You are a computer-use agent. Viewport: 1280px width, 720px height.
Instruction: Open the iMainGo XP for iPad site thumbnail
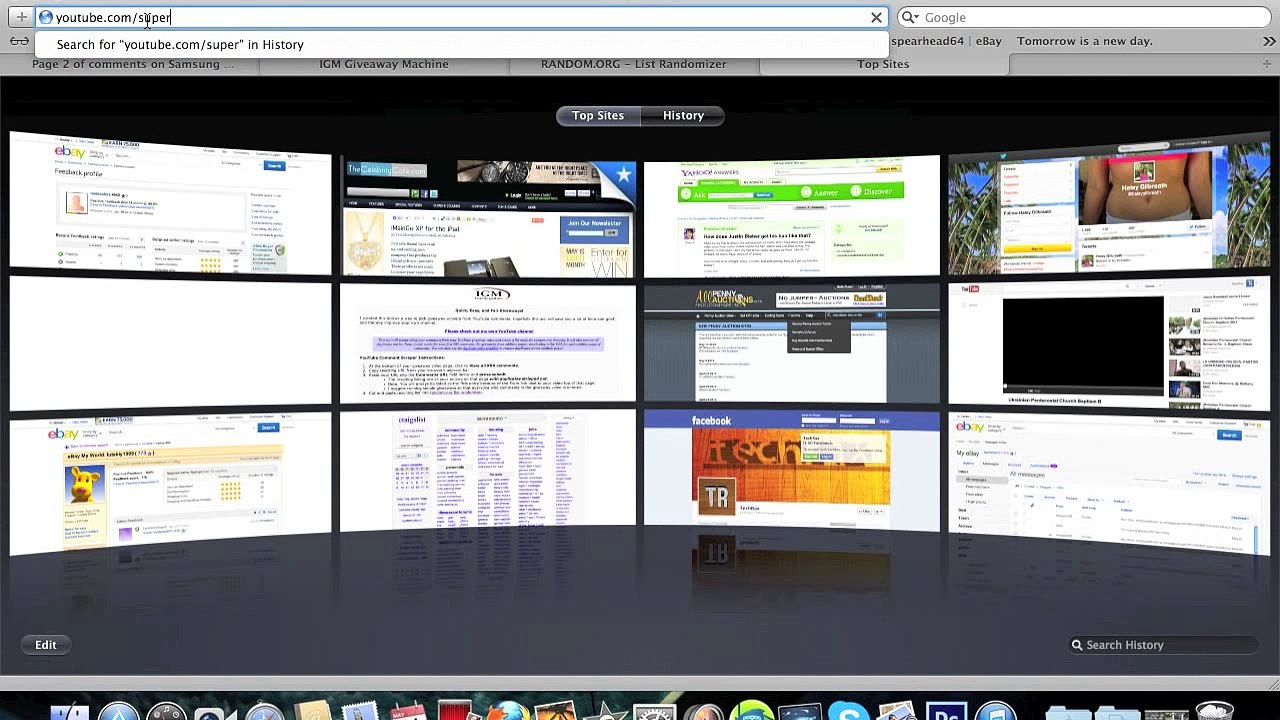pyautogui.click(x=487, y=217)
